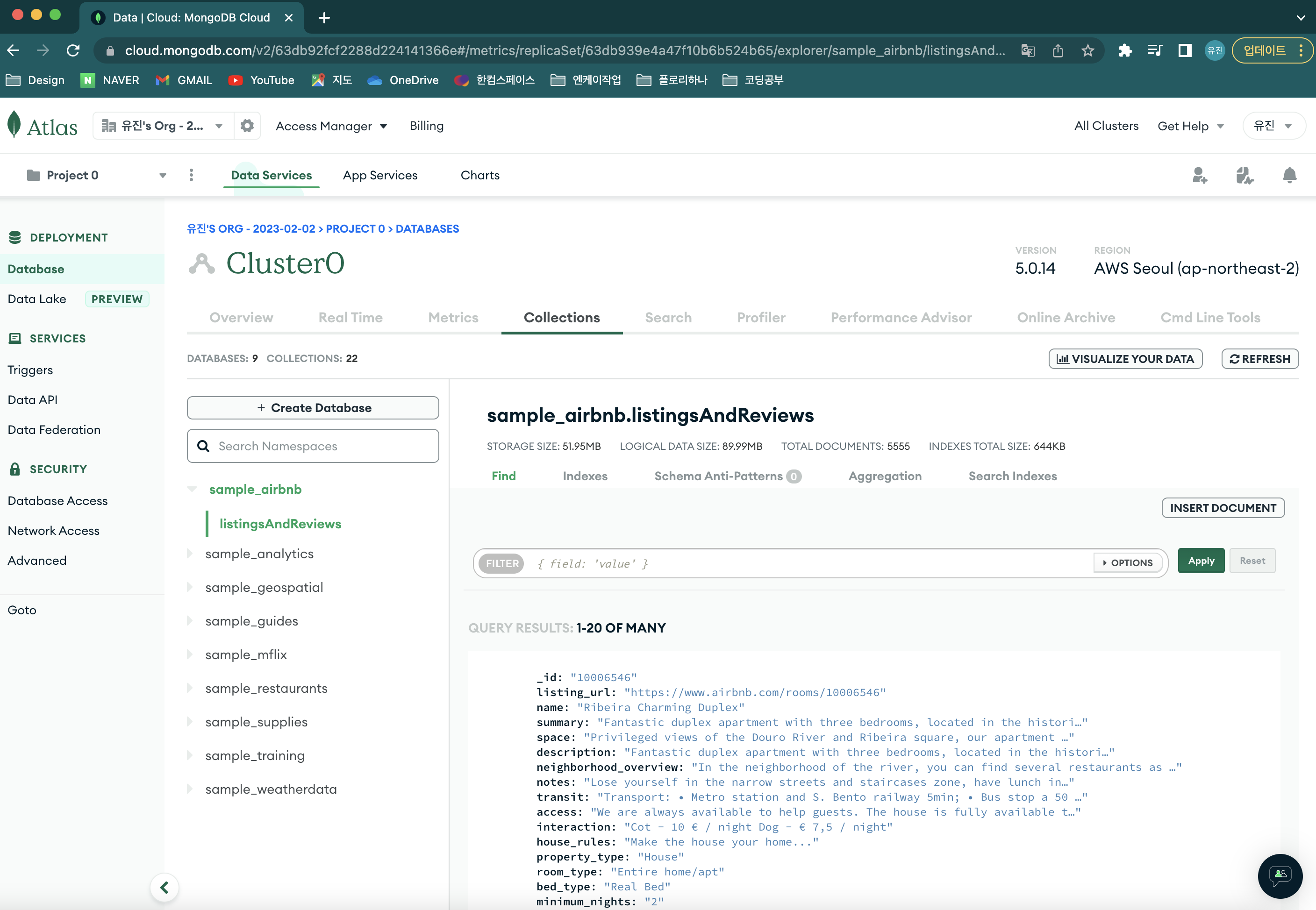Expand the sample_analytics database
This screenshot has height=910, width=1316.
click(x=190, y=554)
